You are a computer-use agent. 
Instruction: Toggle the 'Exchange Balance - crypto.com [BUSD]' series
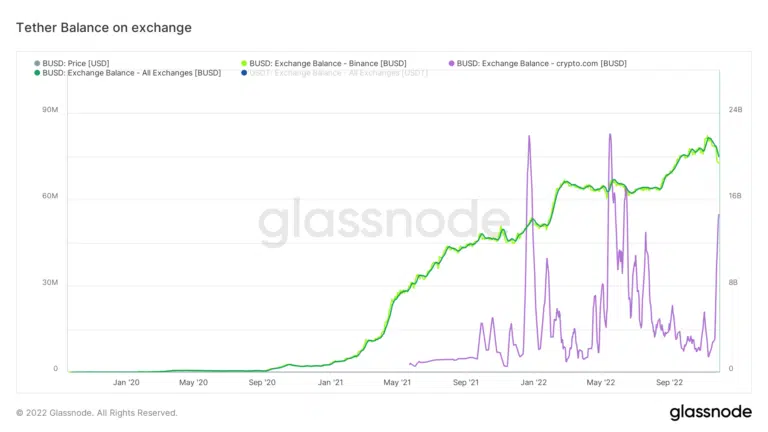tap(542, 63)
